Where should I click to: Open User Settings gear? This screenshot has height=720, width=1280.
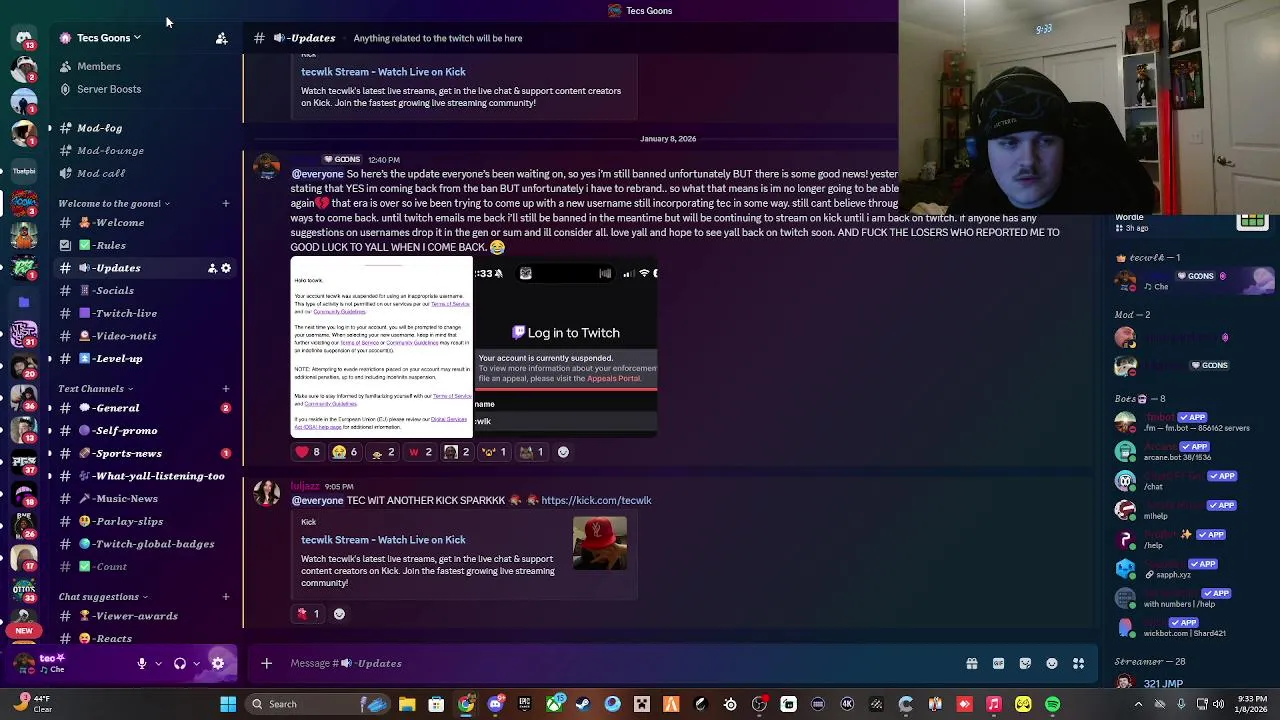tap(218, 663)
